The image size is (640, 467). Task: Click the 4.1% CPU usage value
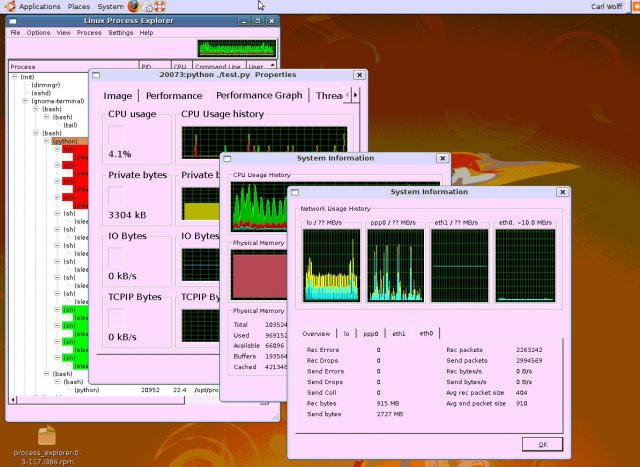[120, 154]
